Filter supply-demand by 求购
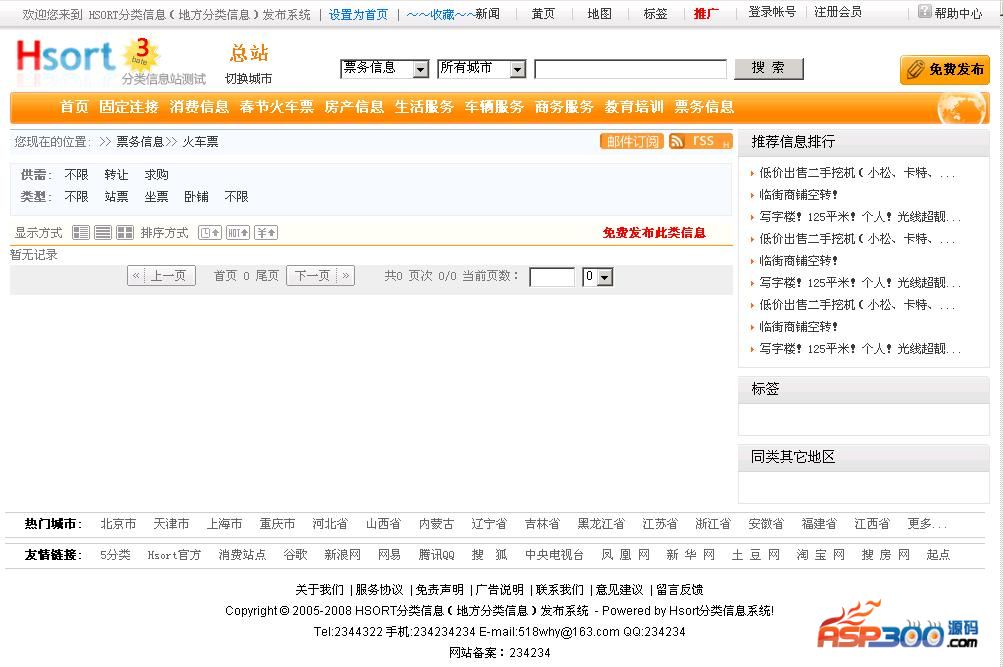 coord(157,175)
